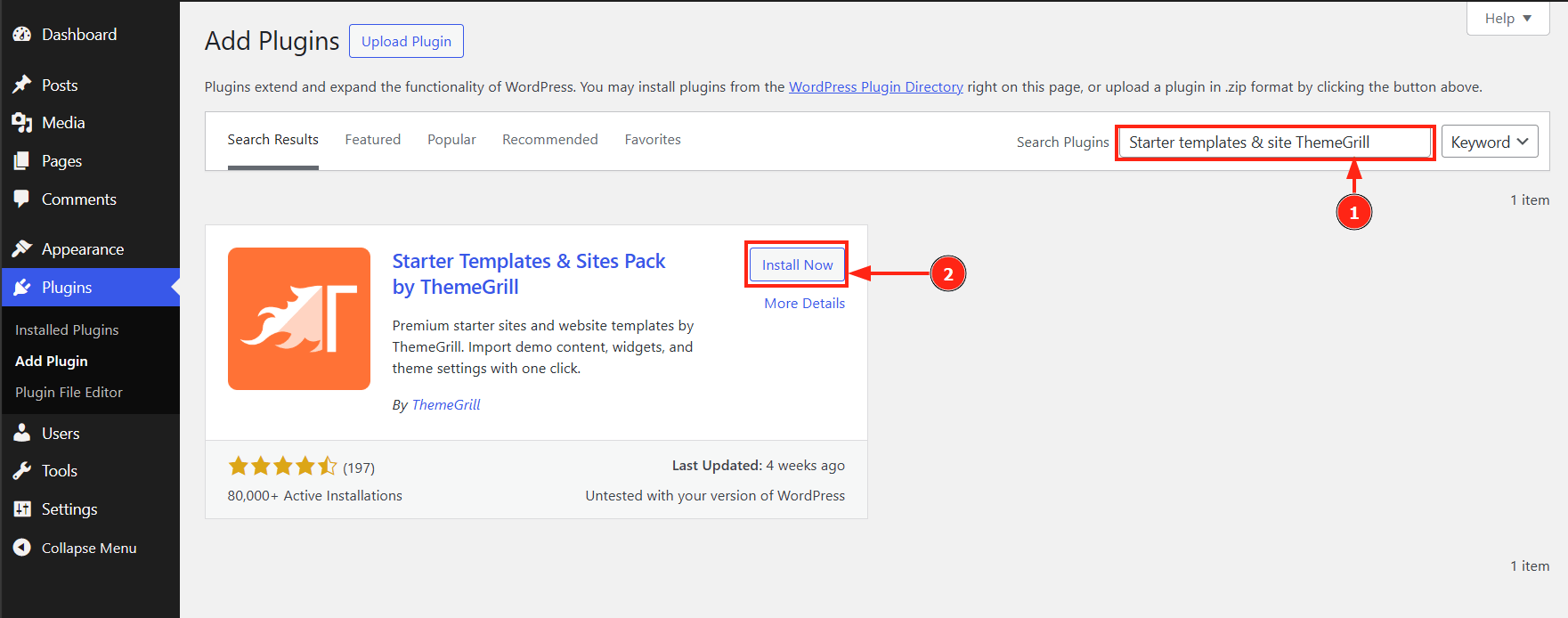Open Plugin File Editor submenu item
This screenshot has height=618, width=1568.
click(x=69, y=392)
